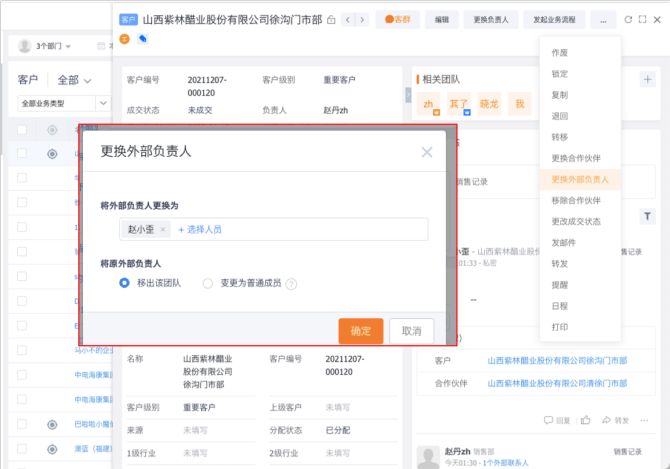Click the 选择人员 link
The image size is (670, 469).
(200, 229)
